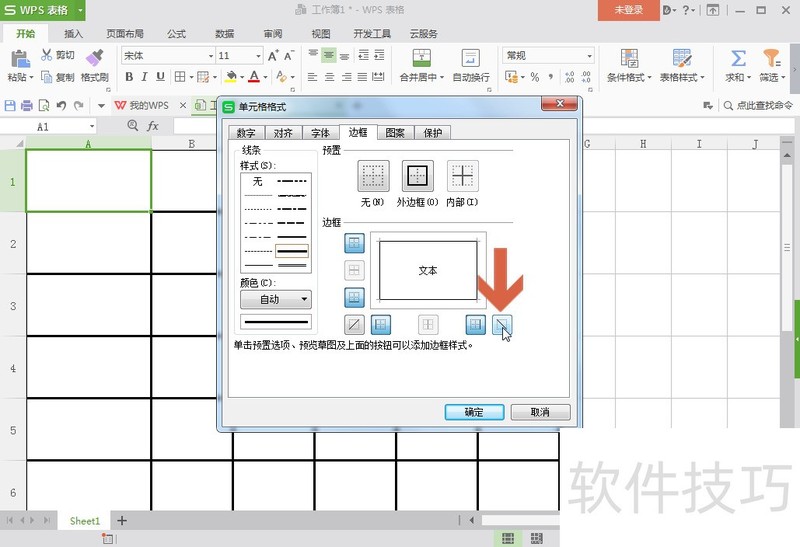Switch to the 页面布局 ribbon tab
Viewport: 800px width, 547px height.
pyautogui.click(x=125, y=34)
